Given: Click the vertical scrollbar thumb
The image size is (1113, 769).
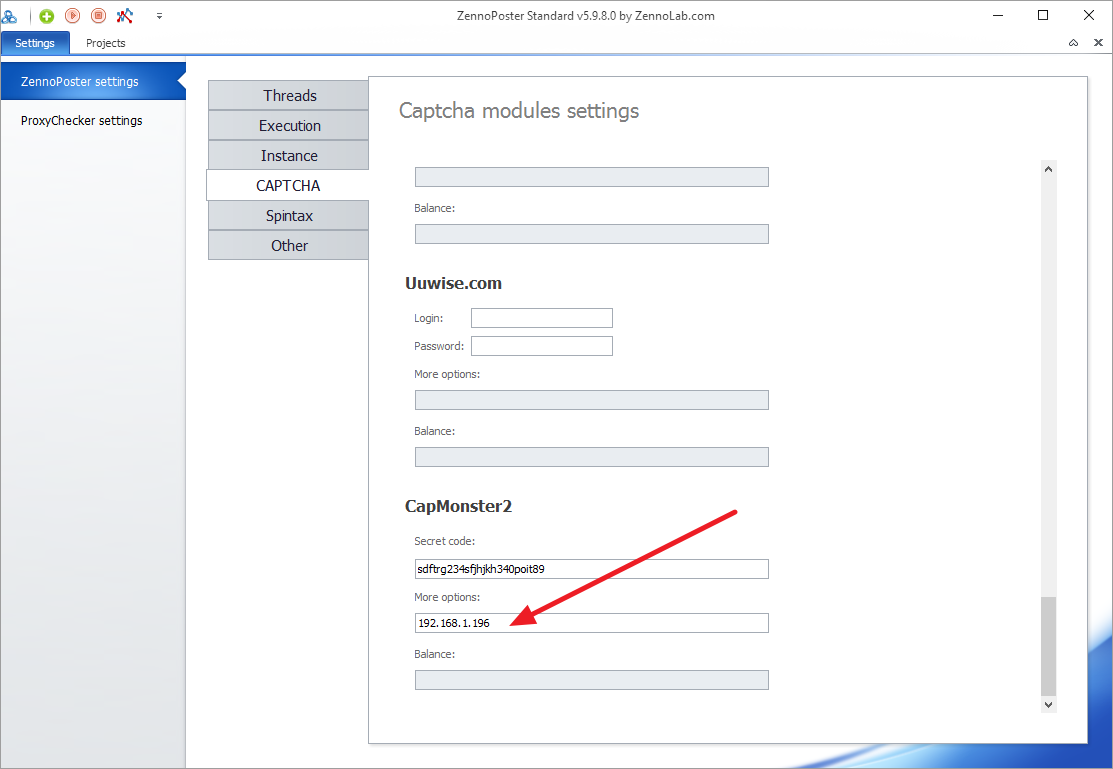Looking at the screenshot, I should pos(1048,646).
